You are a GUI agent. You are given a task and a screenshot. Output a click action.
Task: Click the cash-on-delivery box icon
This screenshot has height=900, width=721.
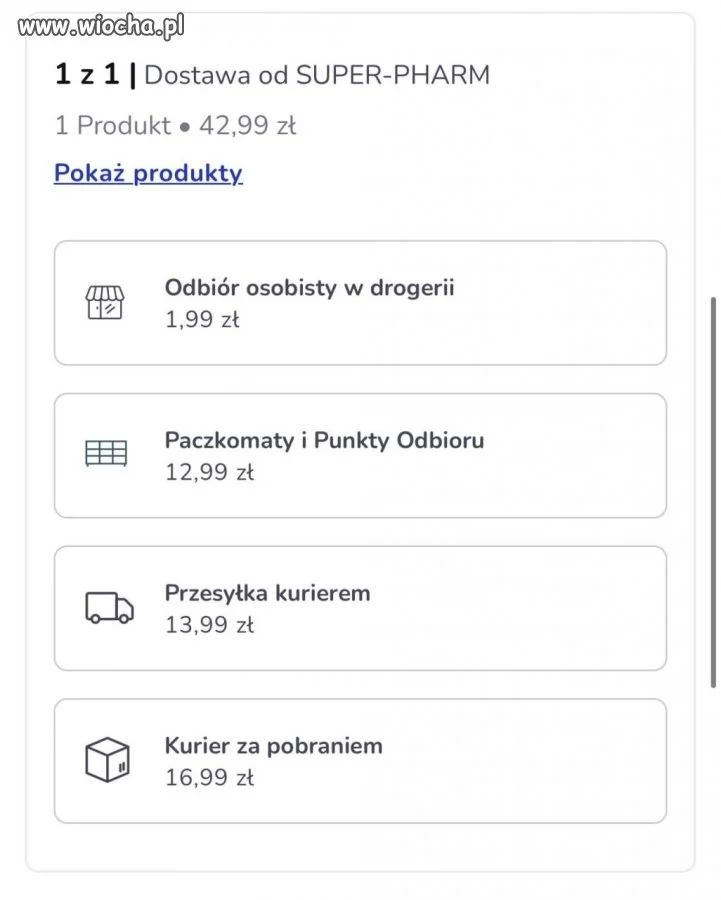(107, 760)
